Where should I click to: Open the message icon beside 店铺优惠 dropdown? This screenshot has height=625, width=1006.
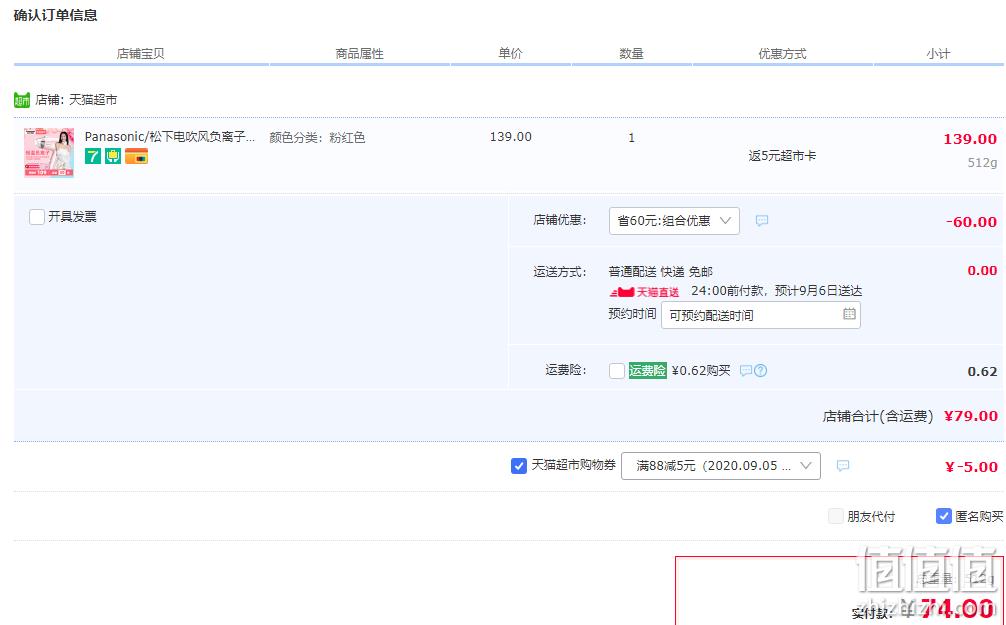[762, 221]
